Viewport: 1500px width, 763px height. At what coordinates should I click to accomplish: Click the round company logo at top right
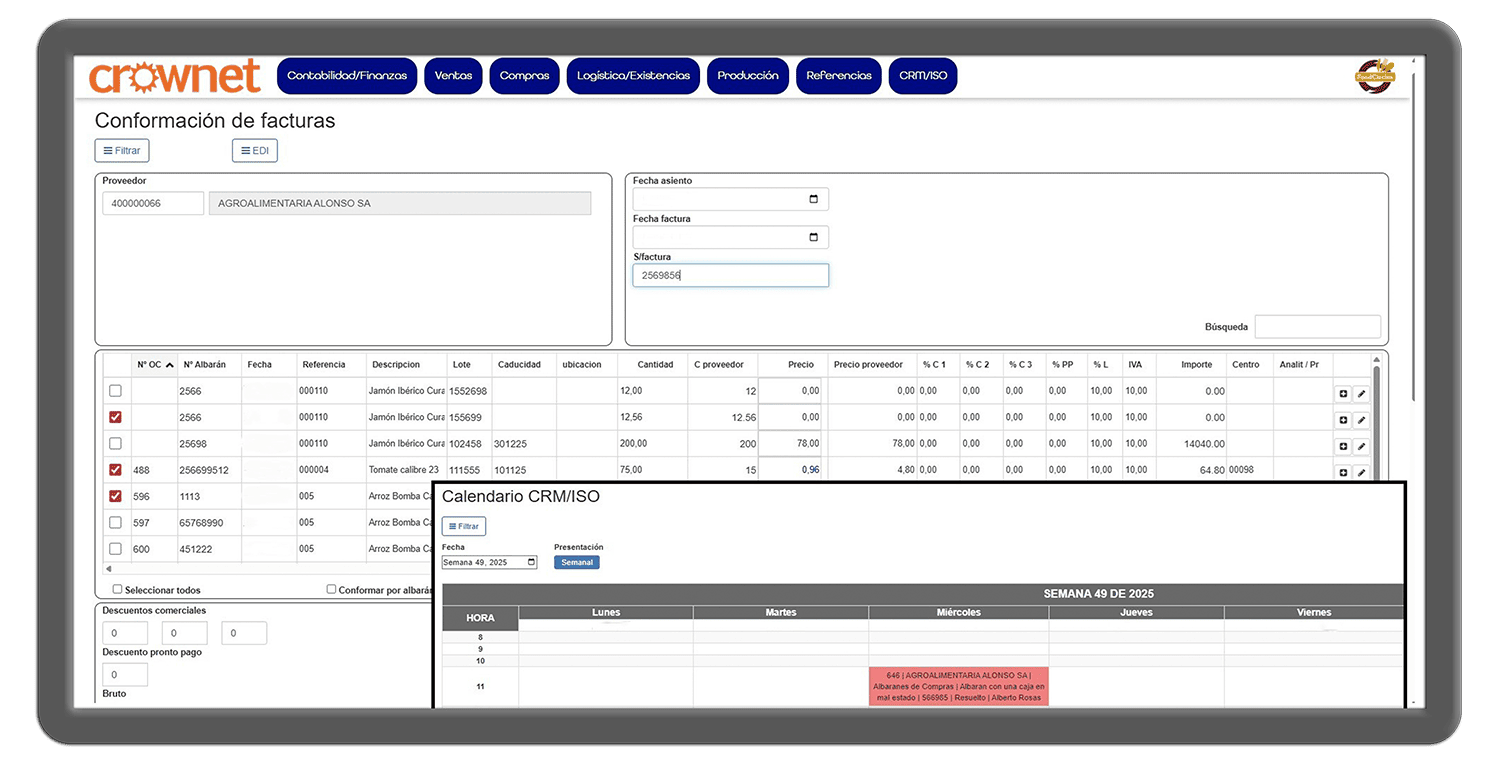(1374, 76)
